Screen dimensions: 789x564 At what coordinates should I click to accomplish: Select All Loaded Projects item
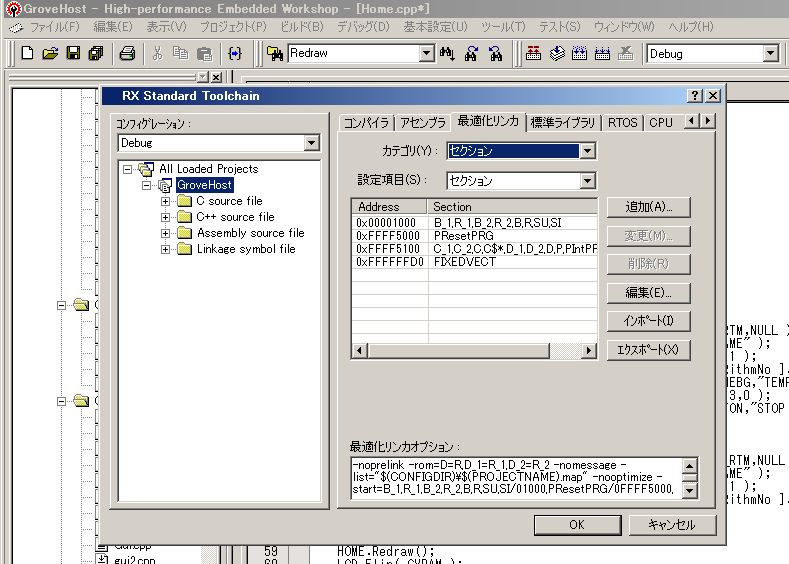[209, 169]
